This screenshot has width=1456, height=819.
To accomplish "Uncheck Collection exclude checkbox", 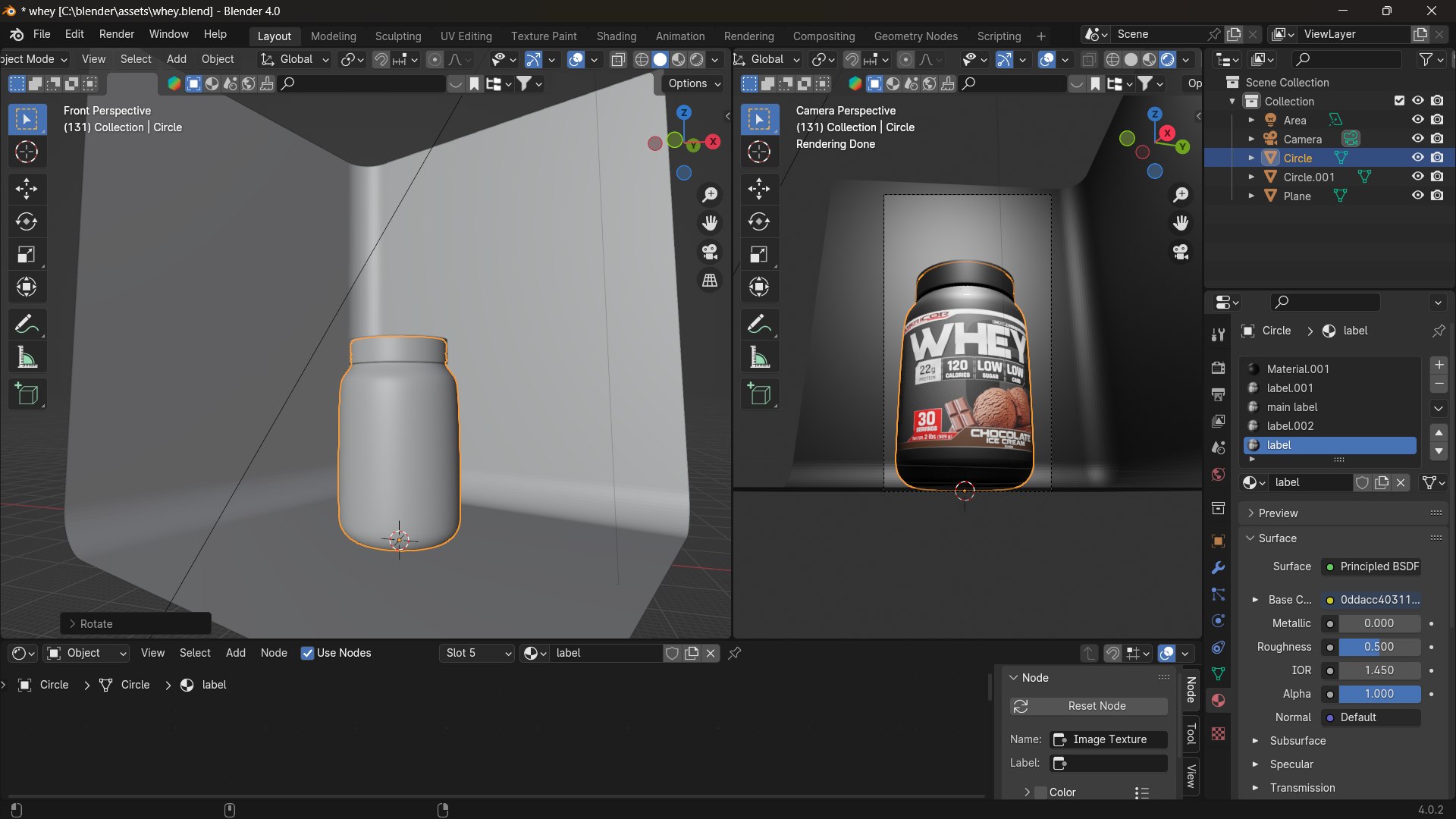I will pyautogui.click(x=1399, y=101).
